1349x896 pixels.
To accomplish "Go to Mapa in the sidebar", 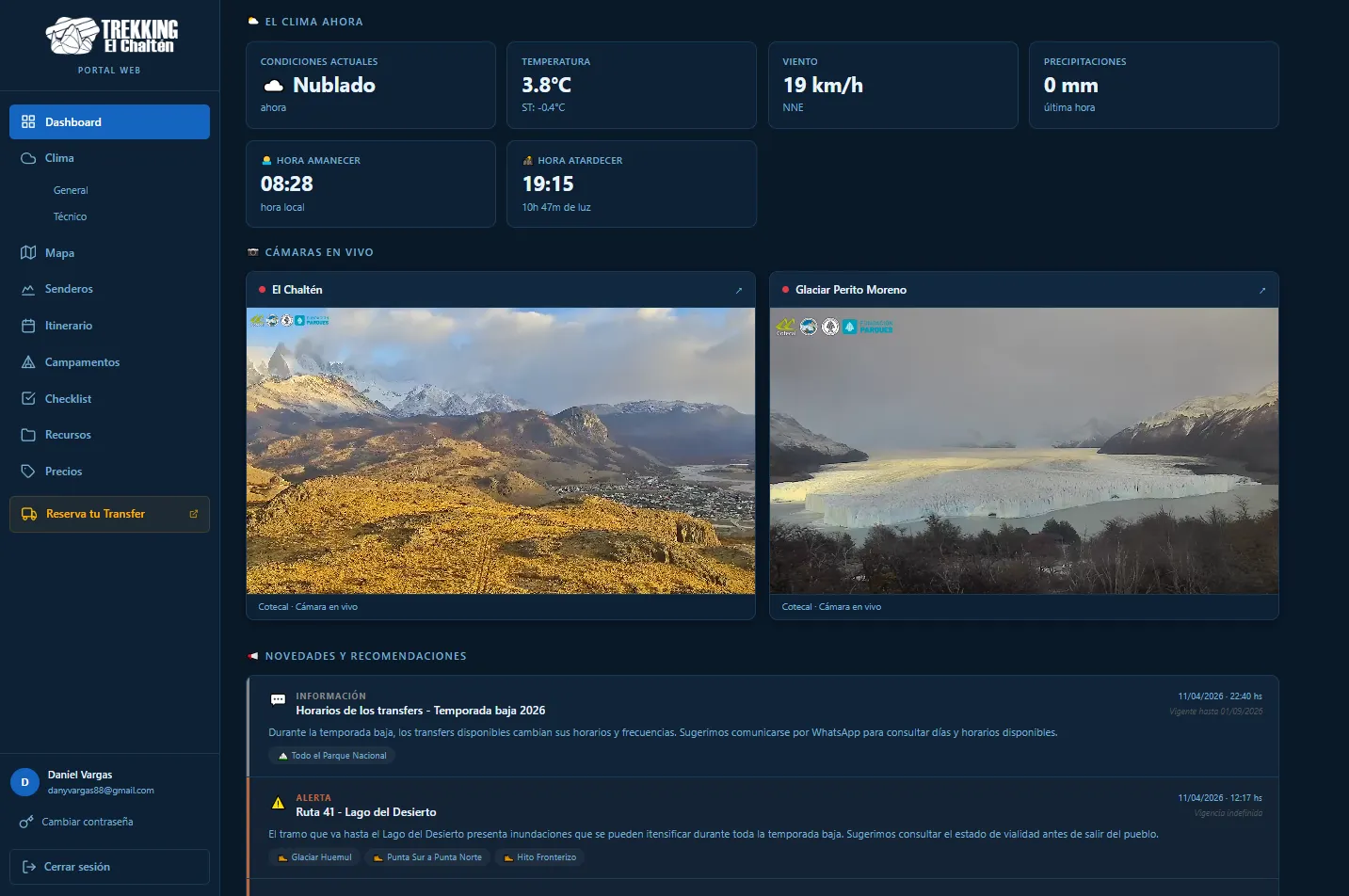I will pos(59,253).
